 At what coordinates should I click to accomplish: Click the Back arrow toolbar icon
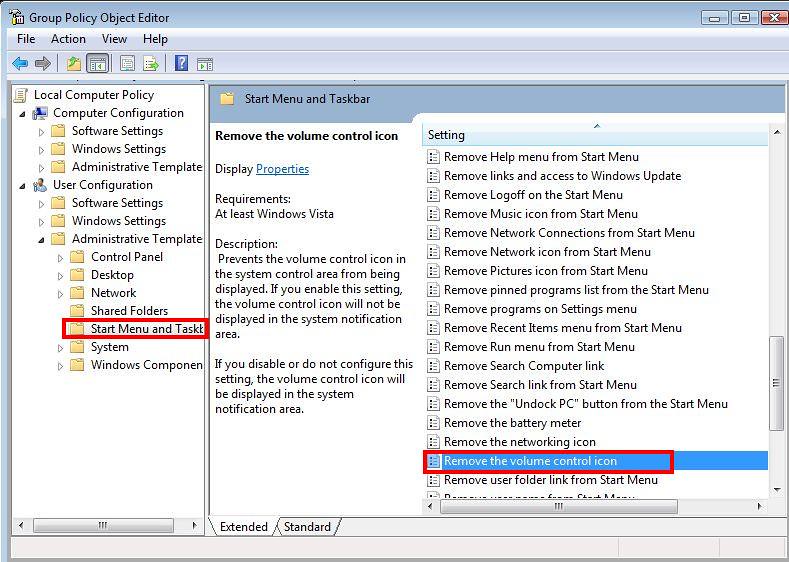[20, 63]
